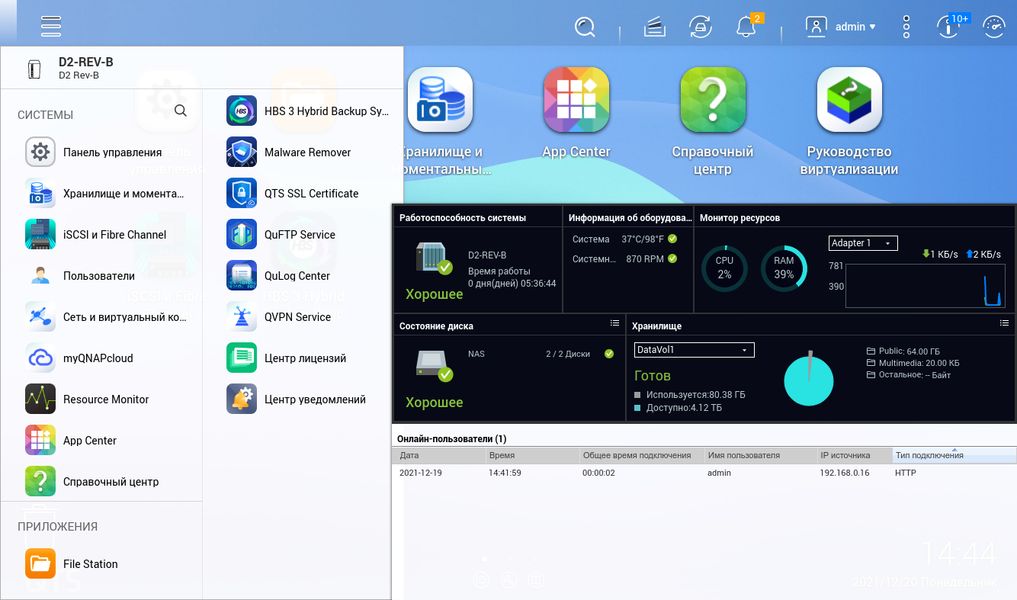Click the File Station folder icon
Screen dimensions: 1017x600
40,564
